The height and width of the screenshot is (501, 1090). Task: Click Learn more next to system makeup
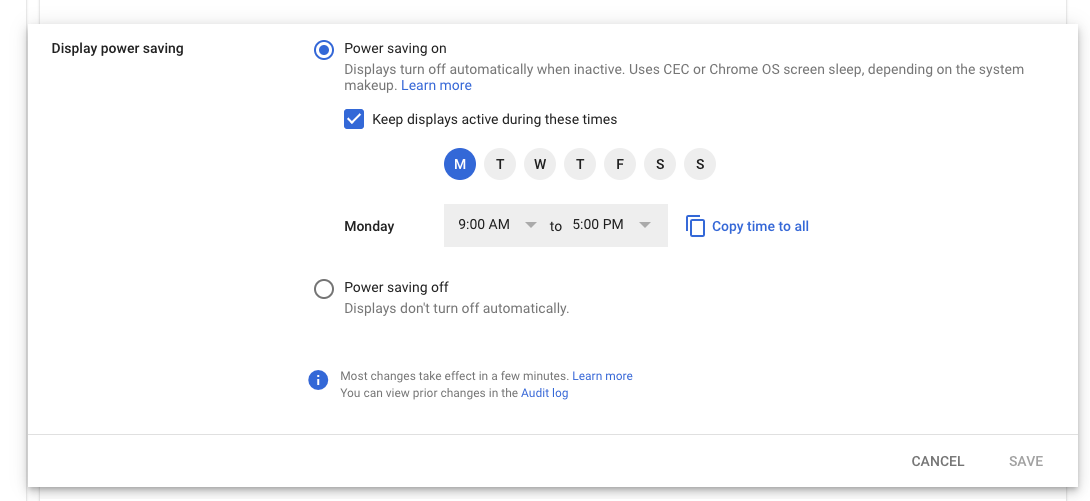(437, 85)
